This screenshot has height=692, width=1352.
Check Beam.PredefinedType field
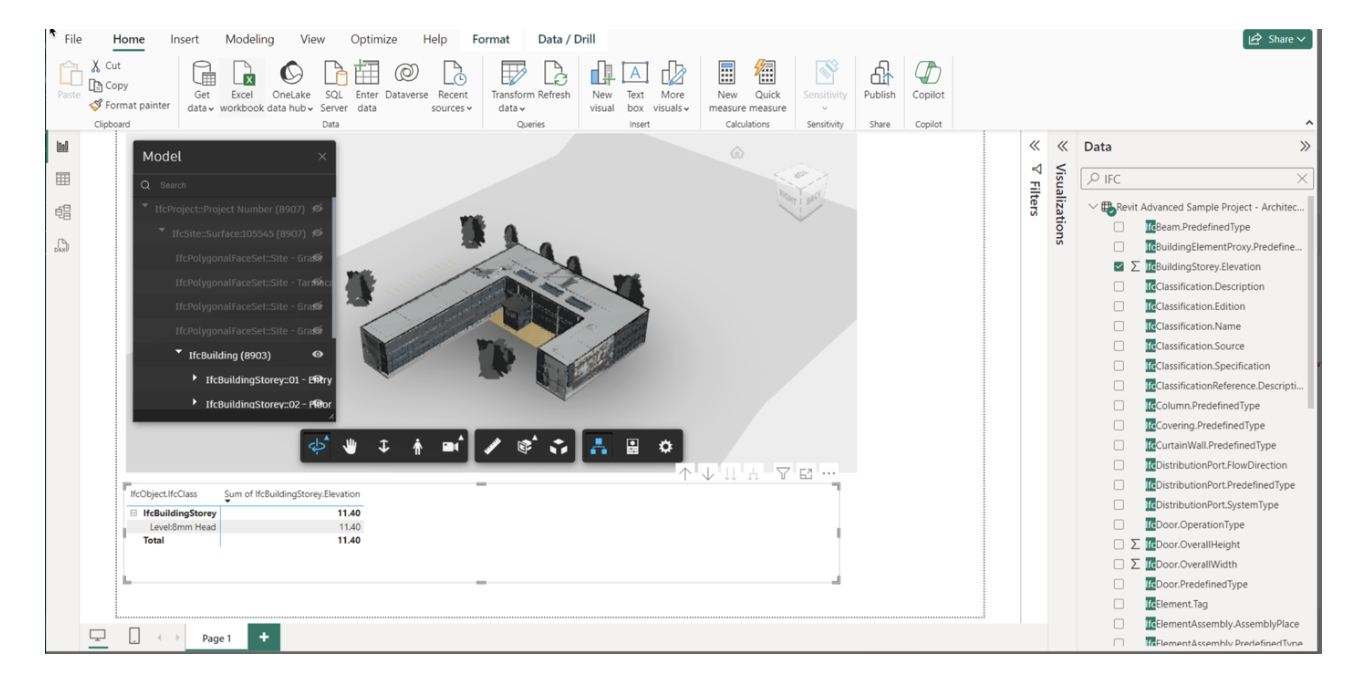pos(1119,227)
